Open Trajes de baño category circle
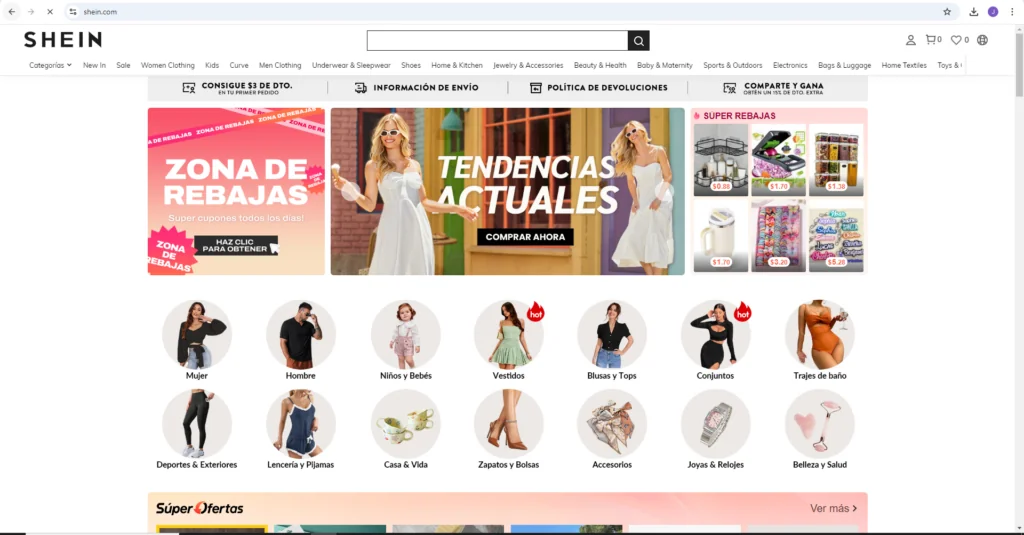The height and width of the screenshot is (535, 1024). (820, 334)
